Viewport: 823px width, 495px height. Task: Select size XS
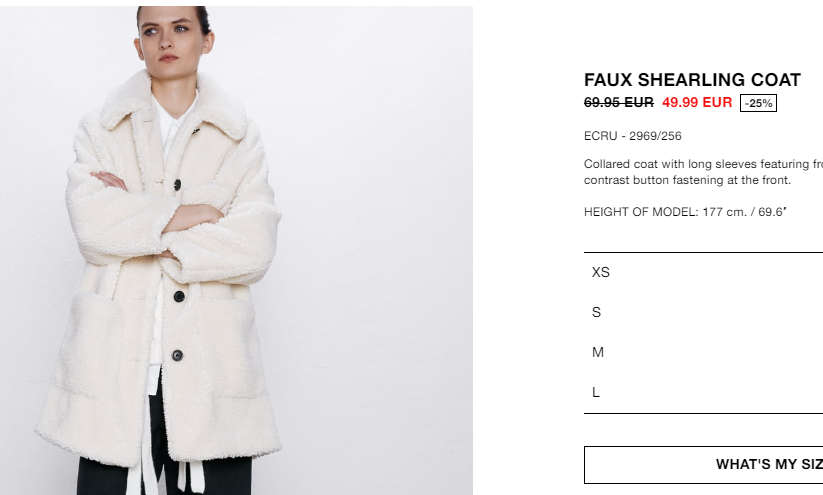click(703, 272)
